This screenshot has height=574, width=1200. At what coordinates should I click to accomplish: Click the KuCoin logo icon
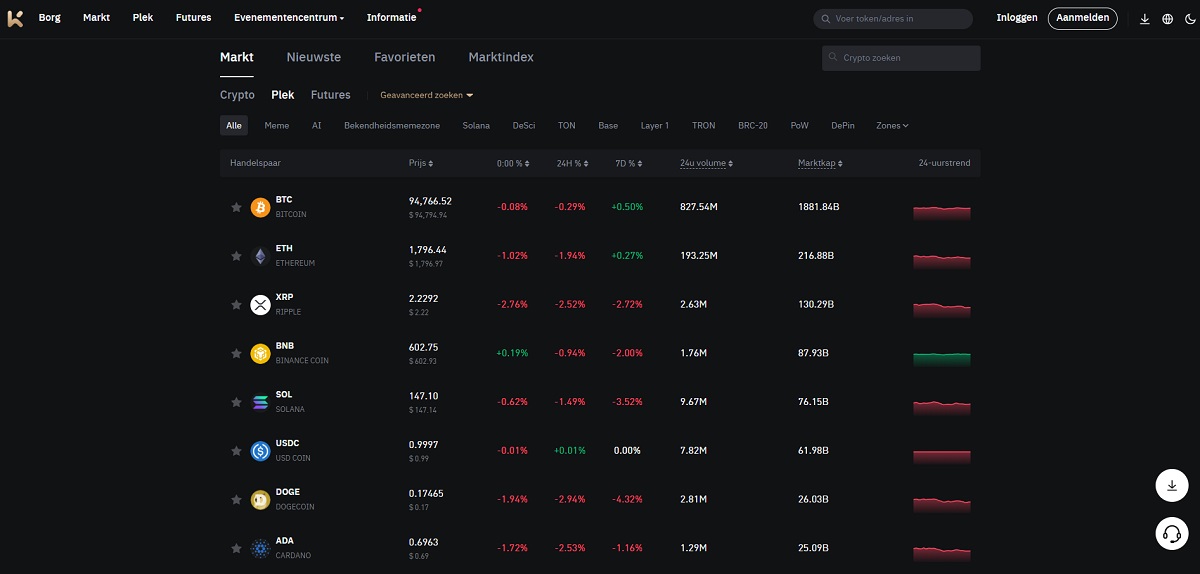pyautogui.click(x=15, y=18)
